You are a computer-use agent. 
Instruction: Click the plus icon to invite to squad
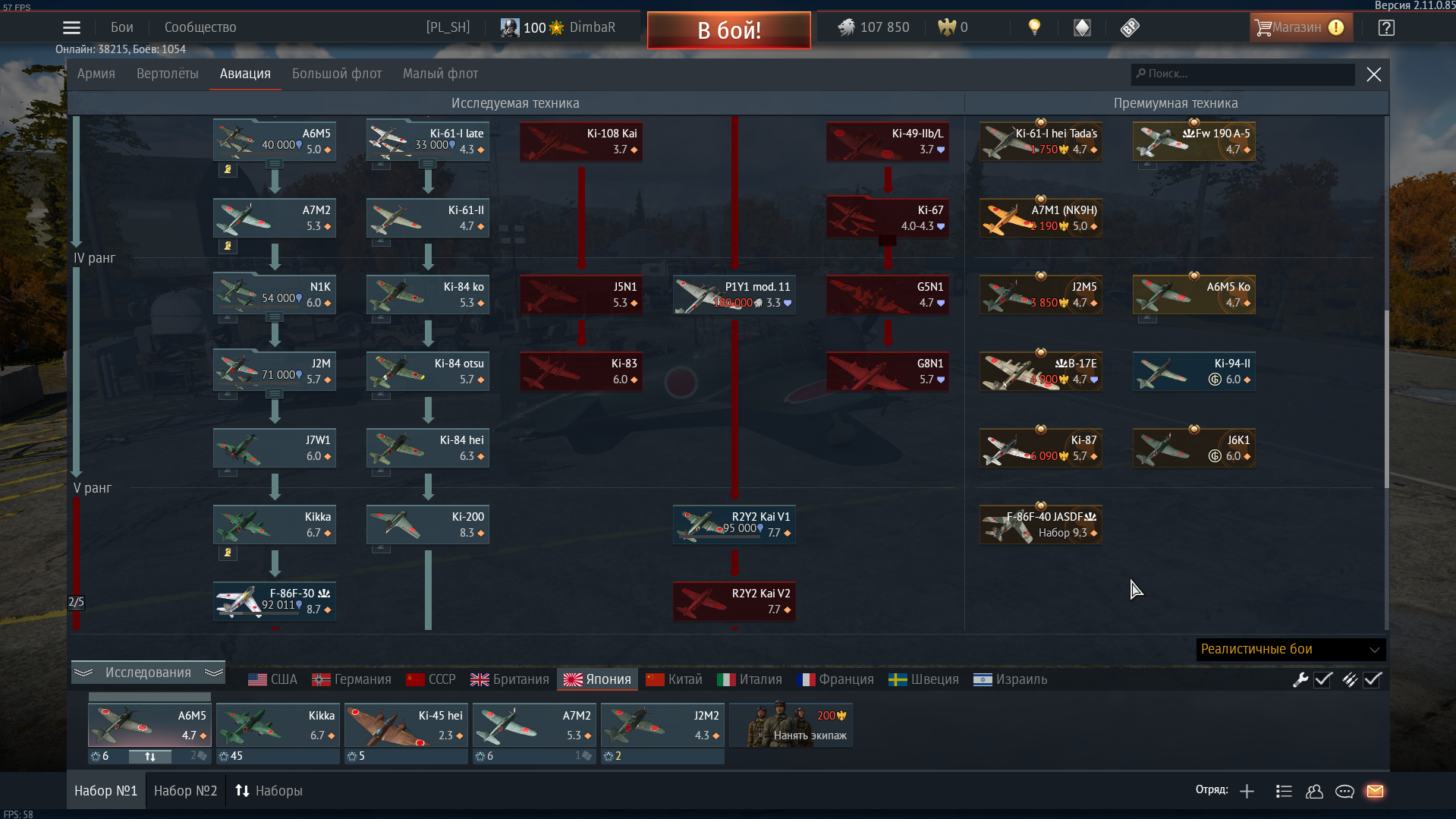(x=1247, y=791)
